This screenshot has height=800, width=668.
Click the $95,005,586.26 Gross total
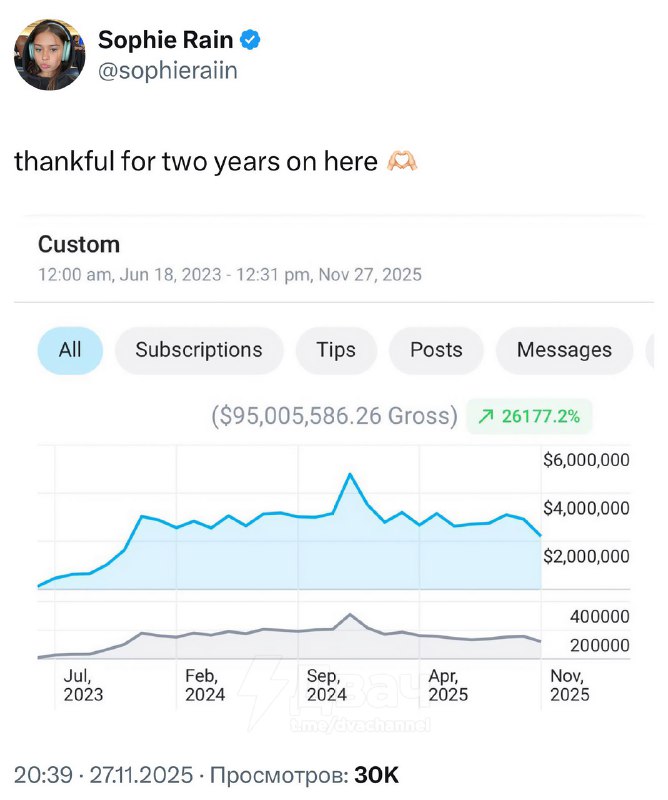(x=334, y=416)
